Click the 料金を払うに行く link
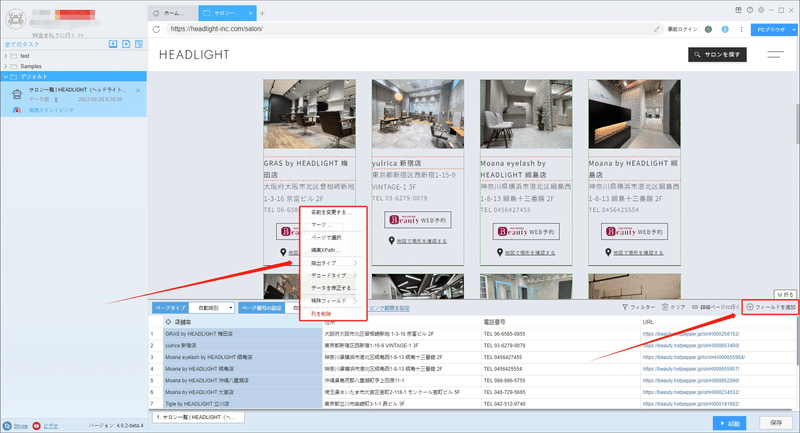 [58, 35]
